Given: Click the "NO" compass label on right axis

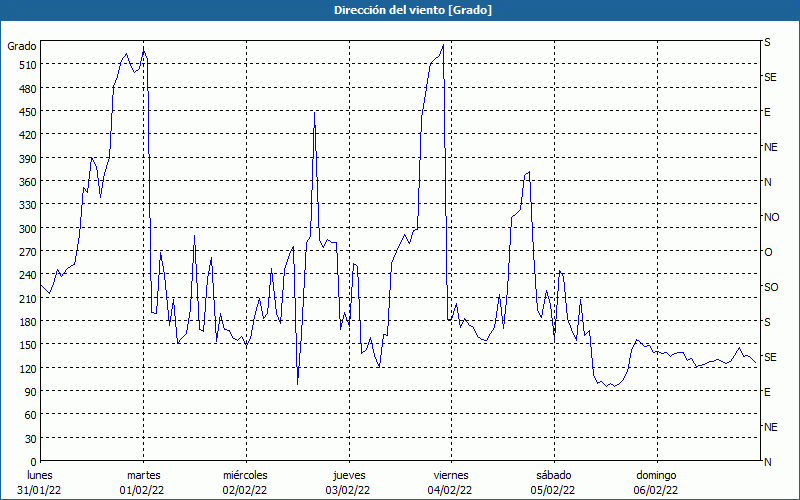Looking at the screenshot, I should click(x=771, y=217).
